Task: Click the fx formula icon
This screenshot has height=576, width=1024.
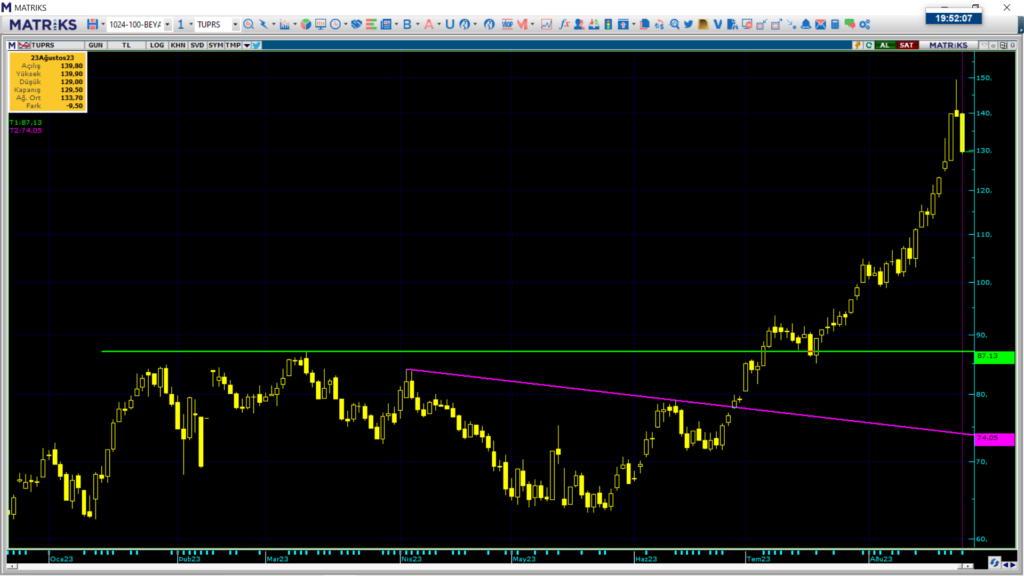Action: pyautogui.click(x=564, y=24)
